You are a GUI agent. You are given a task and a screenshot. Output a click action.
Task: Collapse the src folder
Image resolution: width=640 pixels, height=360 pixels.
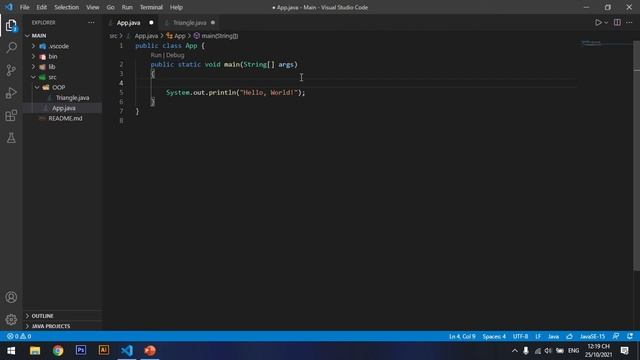click(52, 77)
